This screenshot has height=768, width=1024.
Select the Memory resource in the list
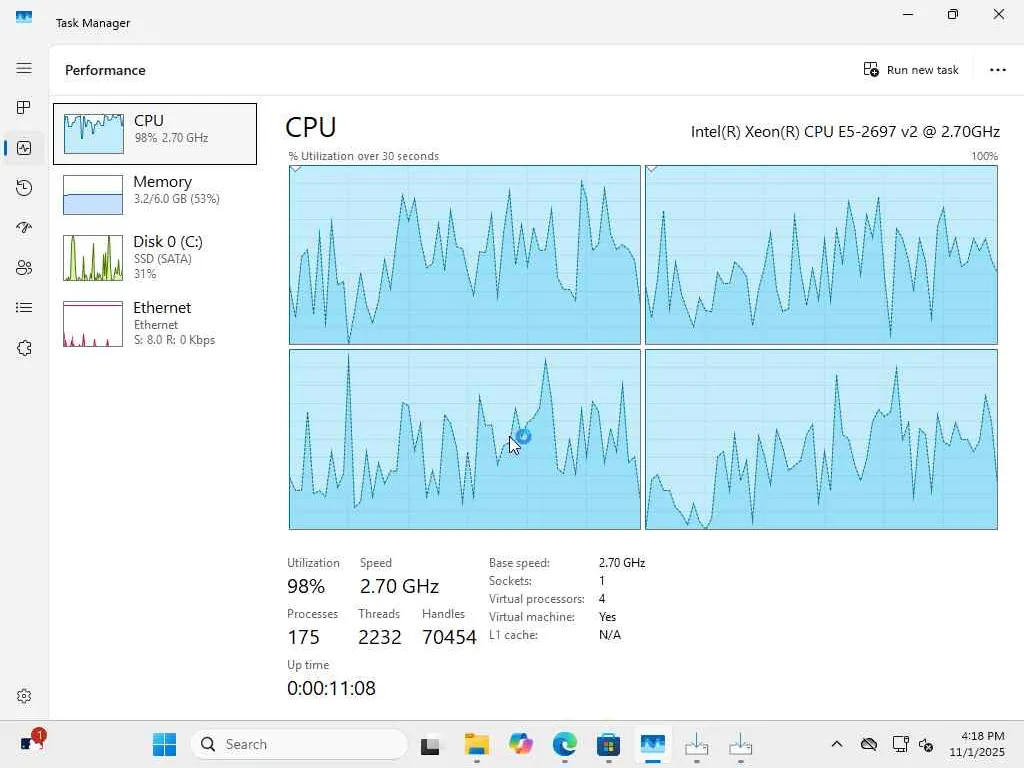(155, 194)
